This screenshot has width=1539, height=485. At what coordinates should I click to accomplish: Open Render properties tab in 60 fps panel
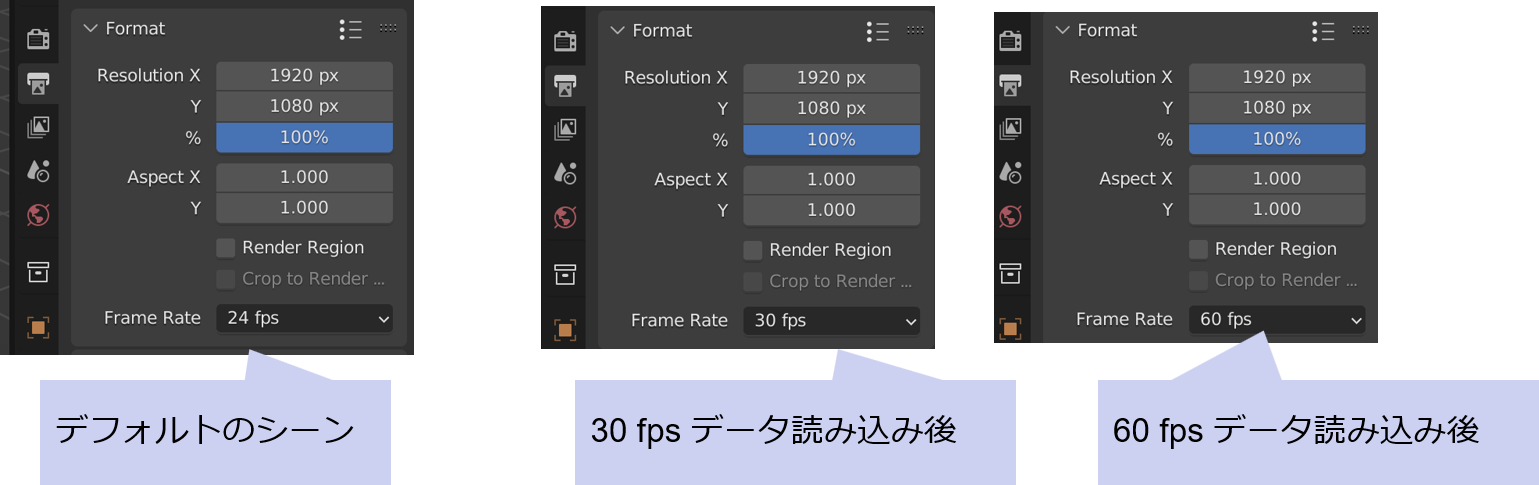pyautogui.click(x=1011, y=40)
